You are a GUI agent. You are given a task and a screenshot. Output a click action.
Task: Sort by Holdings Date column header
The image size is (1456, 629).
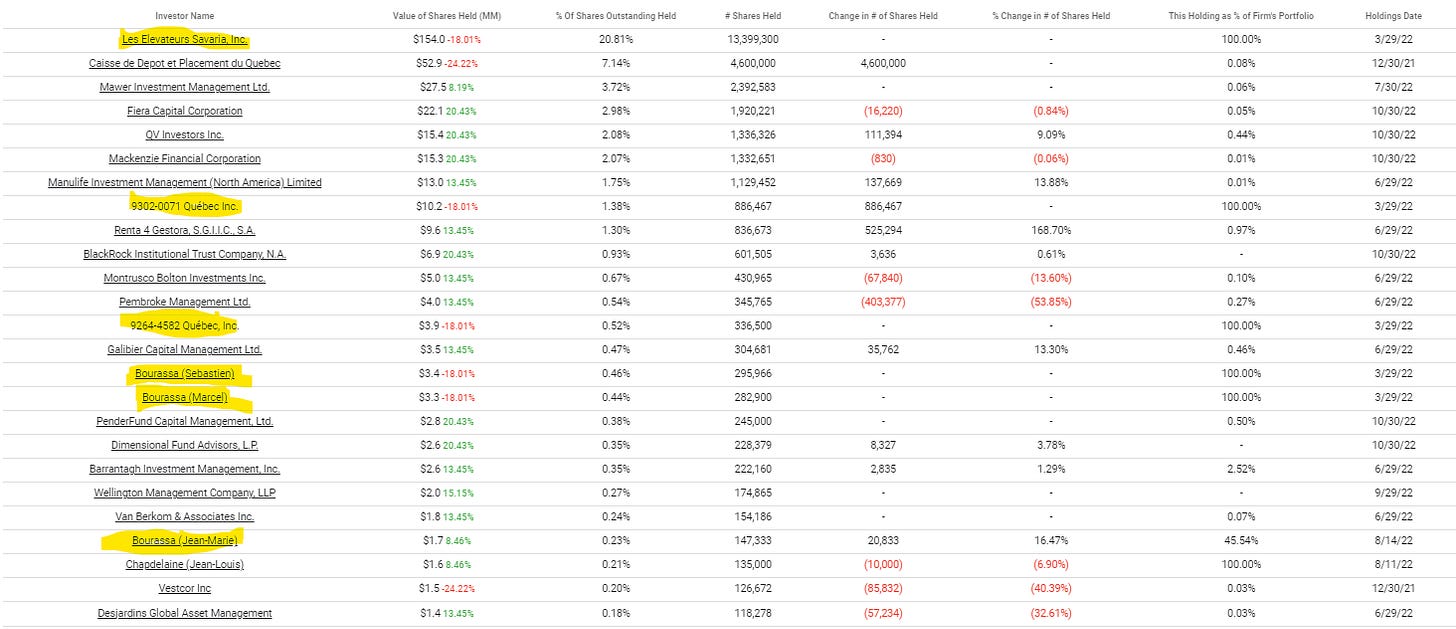pyautogui.click(x=1391, y=16)
